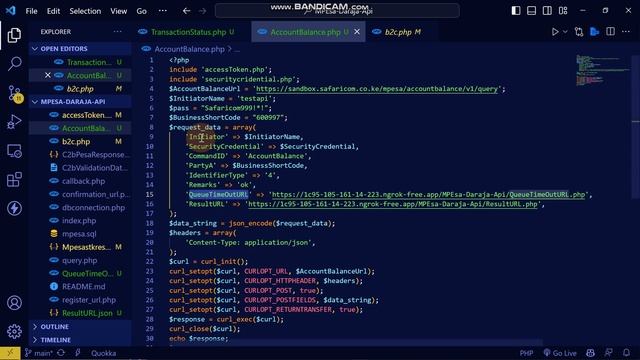The image size is (640, 360).
Task: Open the overflow menu ellipsis in menu bar
Action: point(162,11)
